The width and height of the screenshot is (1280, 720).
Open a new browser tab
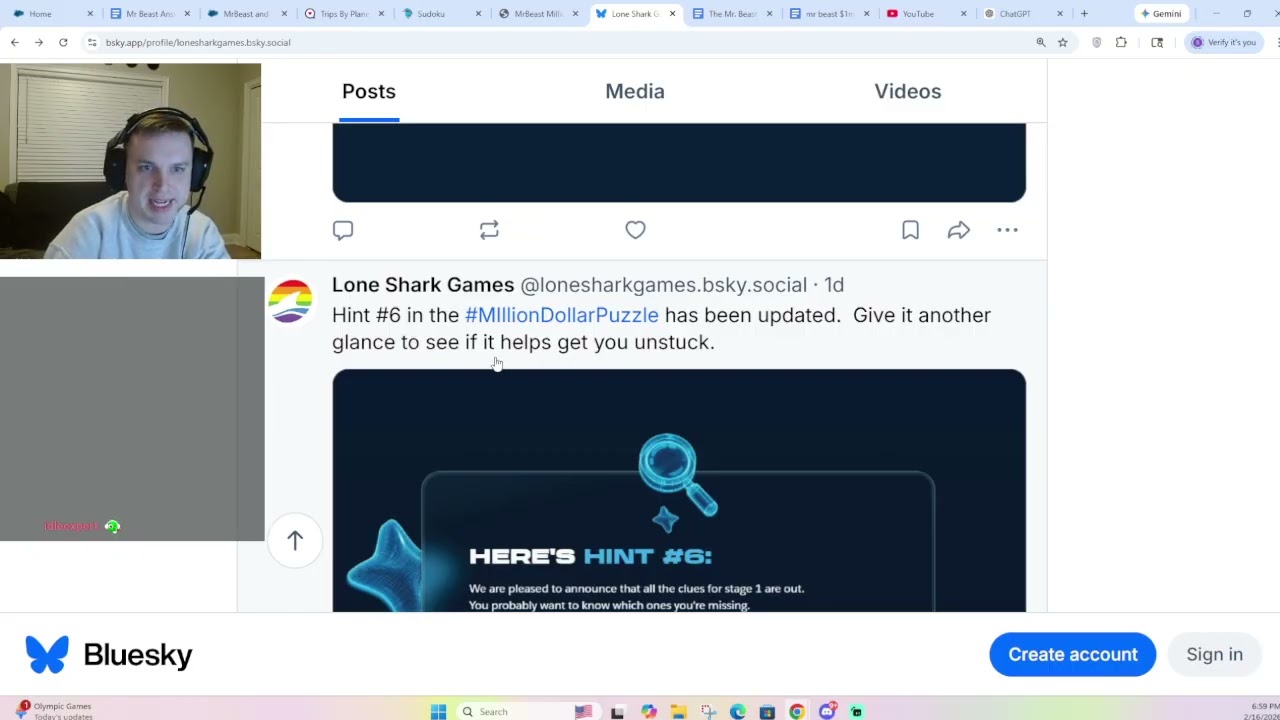1084,14
